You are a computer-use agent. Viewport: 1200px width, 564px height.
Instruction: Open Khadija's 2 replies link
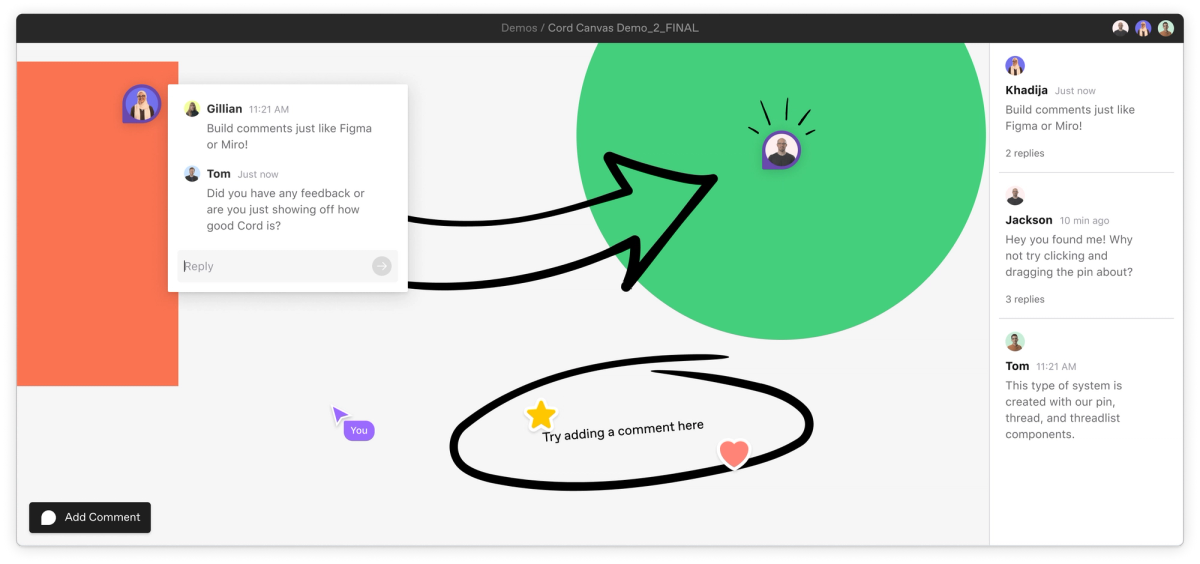(x=1025, y=153)
